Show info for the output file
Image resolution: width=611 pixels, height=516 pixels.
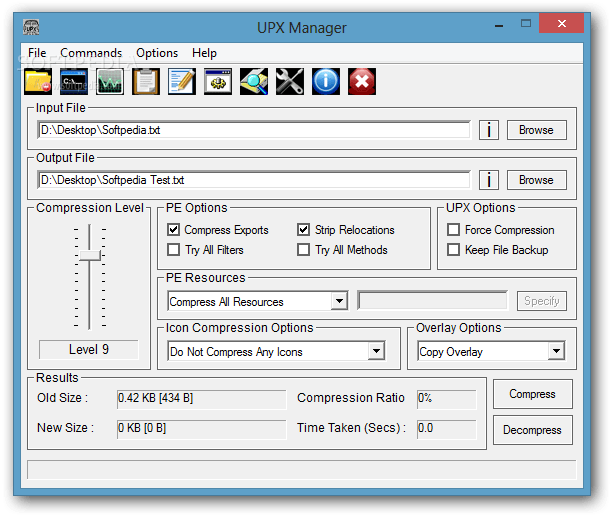pyautogui.click(x=489, y=180)
